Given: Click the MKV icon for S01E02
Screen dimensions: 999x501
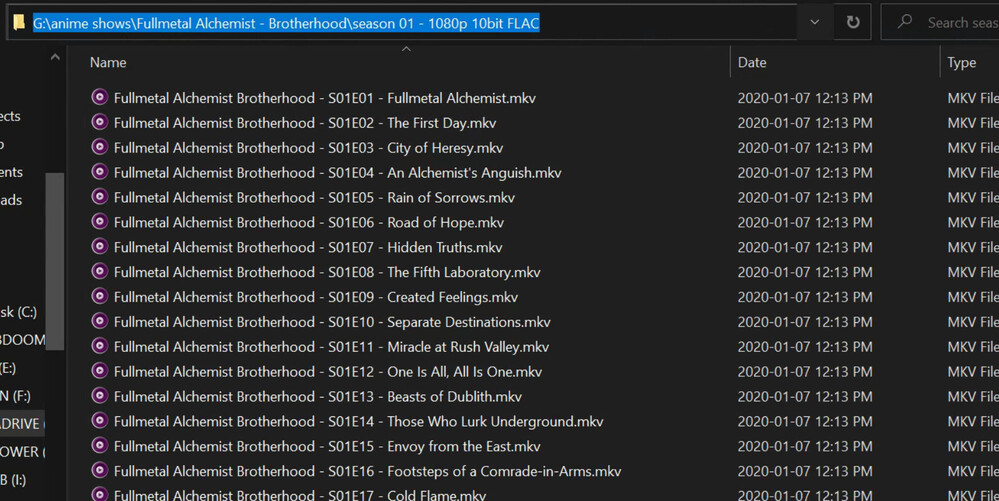Looking at the screenshot, I should coord(99,122).
